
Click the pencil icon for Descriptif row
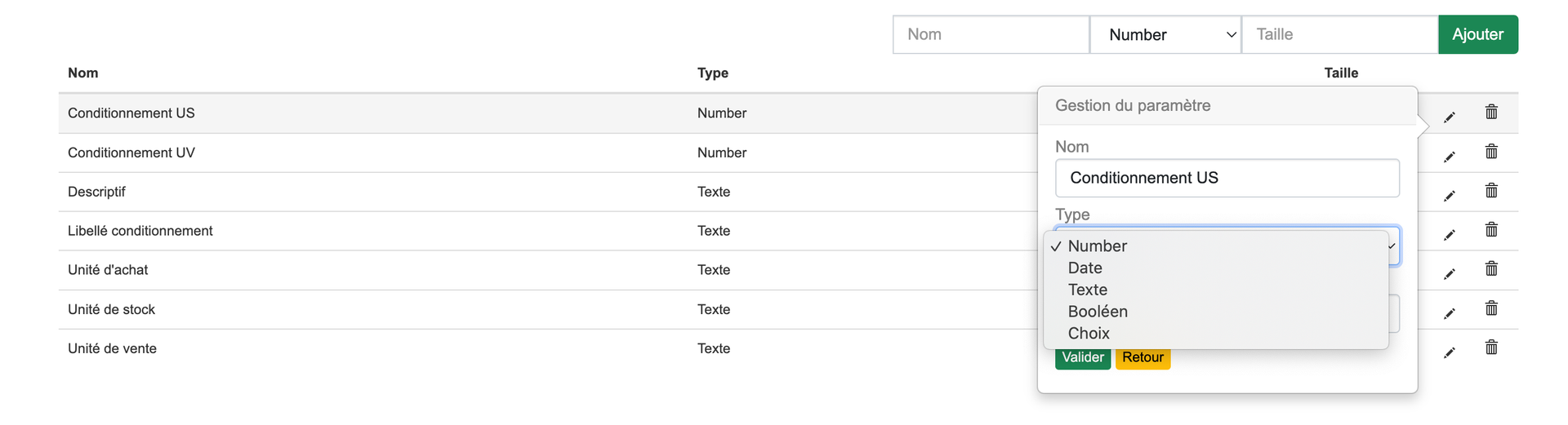click(x=1449, y=196)
